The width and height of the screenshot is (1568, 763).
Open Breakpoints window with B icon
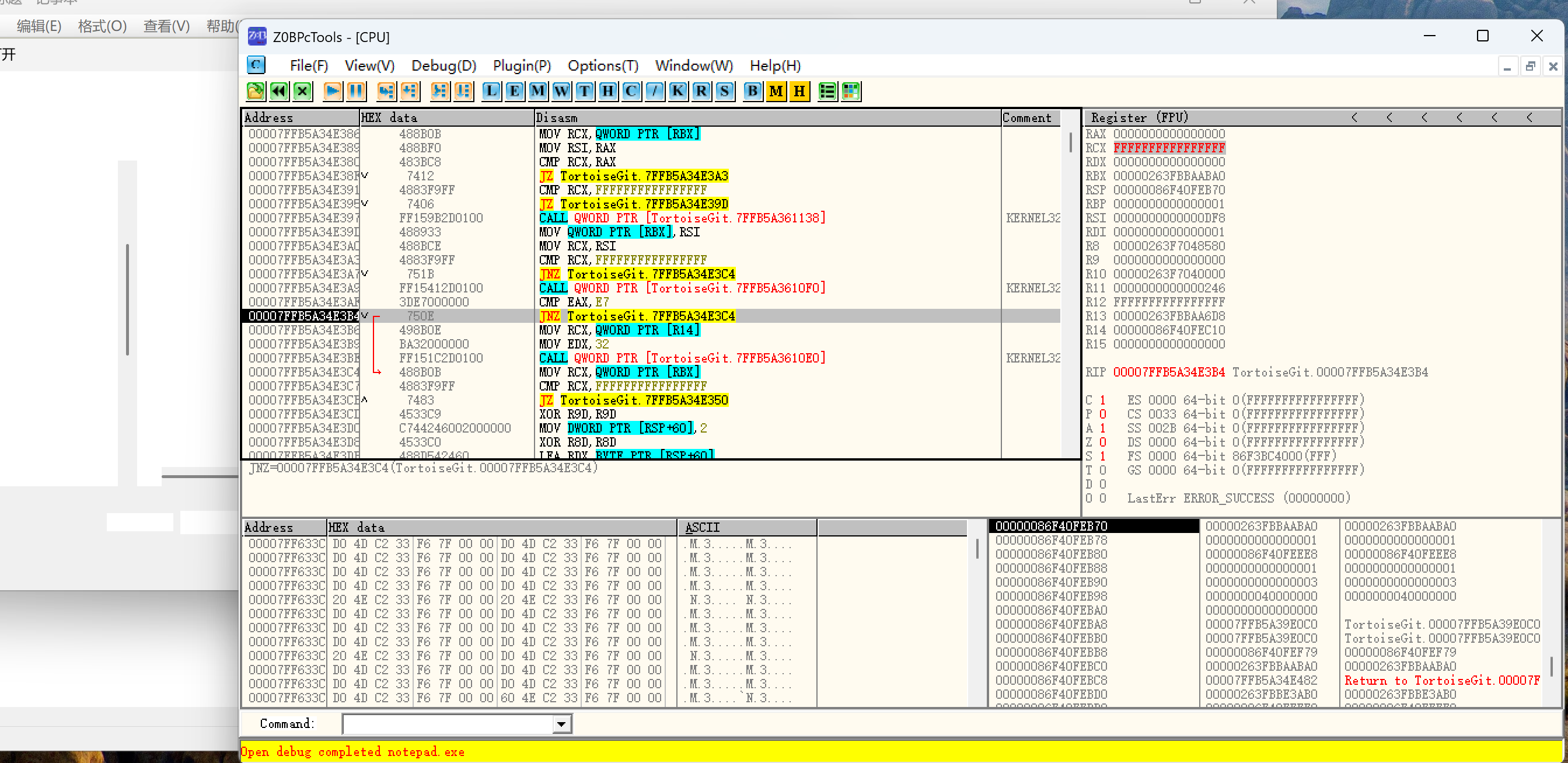pos(753,91)
